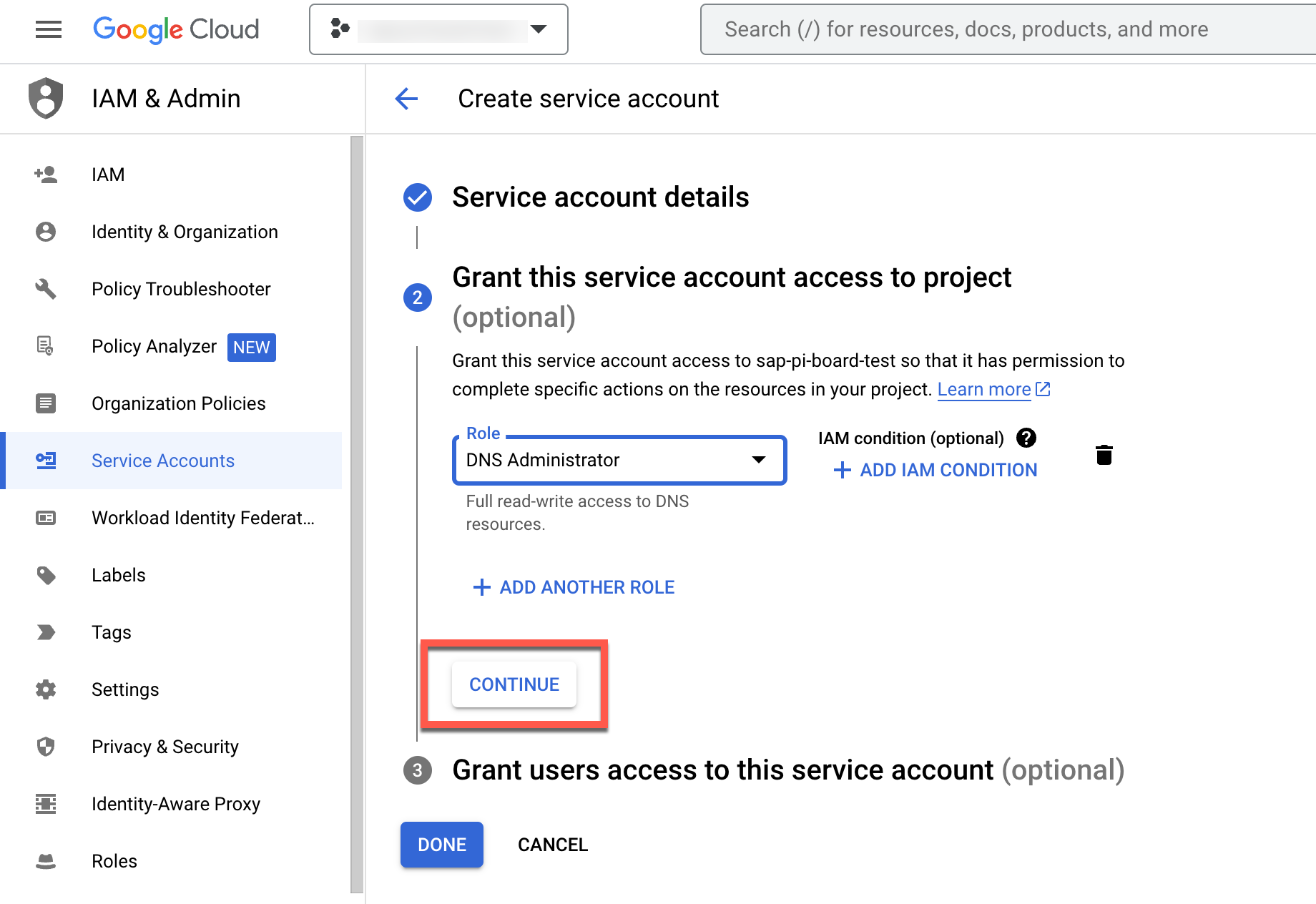Open the Learn more link
The image size is (1316, 904).
tap(984, 389)
